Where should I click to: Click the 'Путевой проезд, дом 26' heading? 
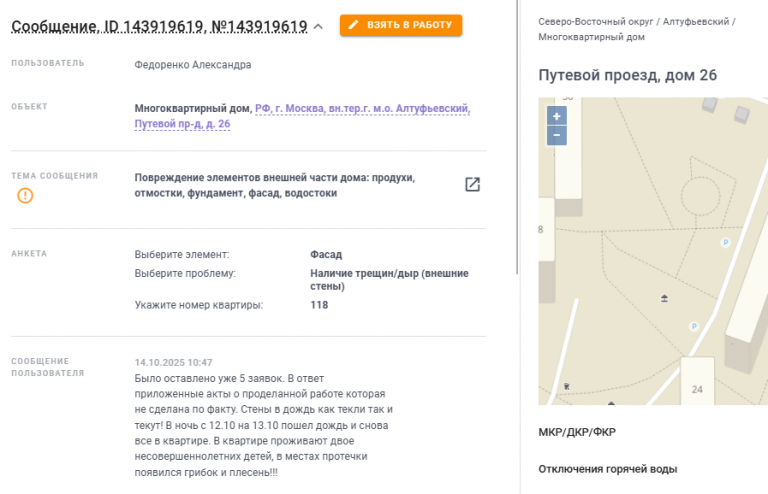pyautogui.click(x=627, y=75)
